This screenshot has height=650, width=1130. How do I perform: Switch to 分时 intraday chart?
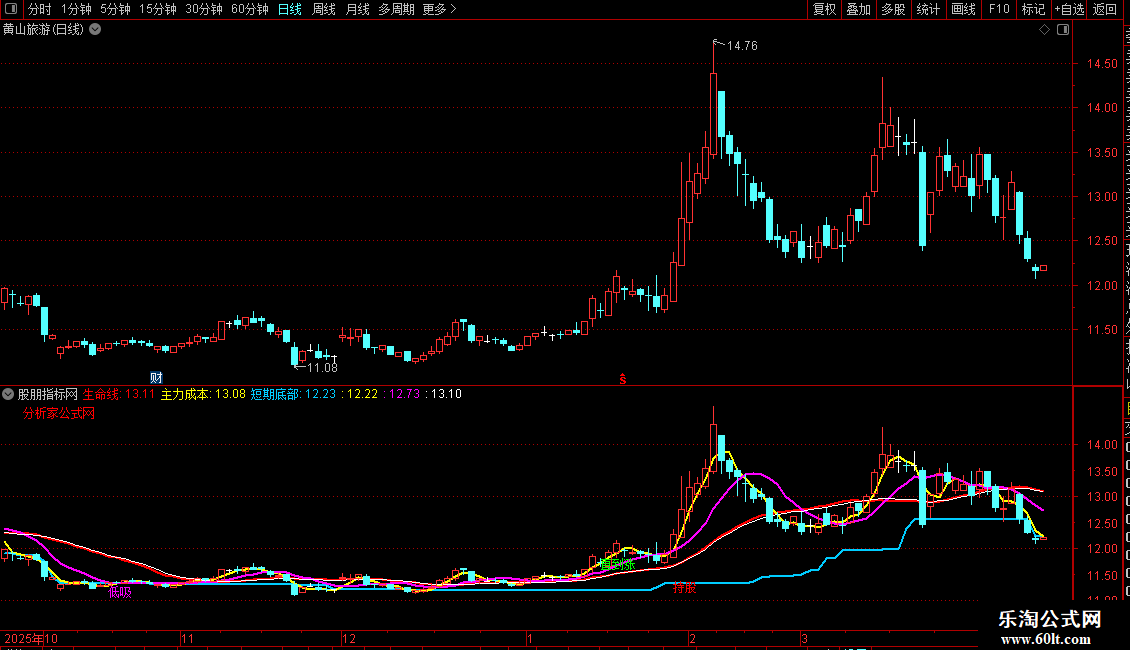coord(40,9)
